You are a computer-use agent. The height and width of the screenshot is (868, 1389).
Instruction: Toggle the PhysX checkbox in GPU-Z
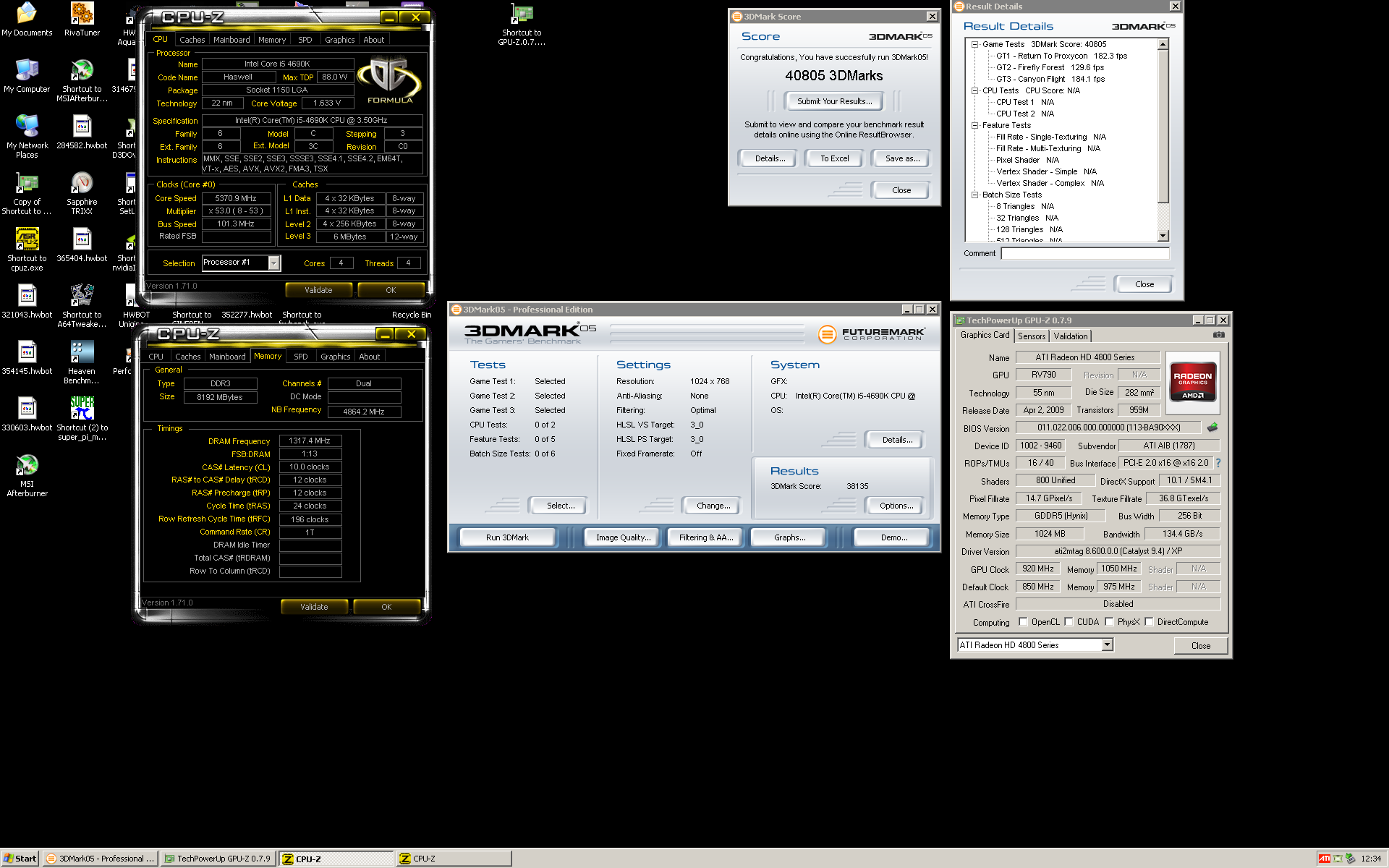pyautogui.click(x=1109, y=622)
